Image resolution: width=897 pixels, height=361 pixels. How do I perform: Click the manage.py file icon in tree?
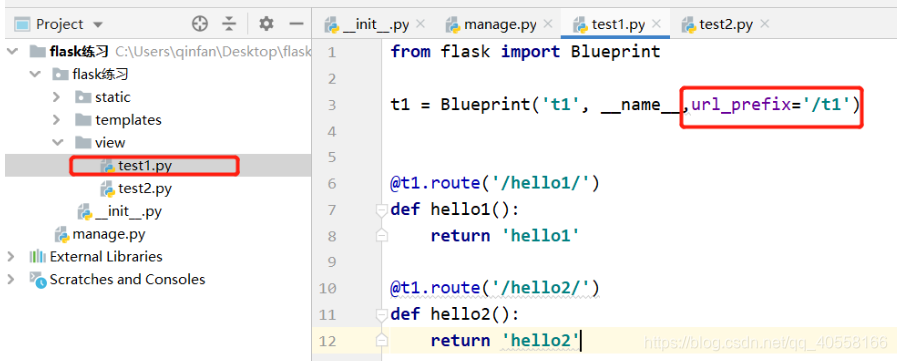coord(62,235)
